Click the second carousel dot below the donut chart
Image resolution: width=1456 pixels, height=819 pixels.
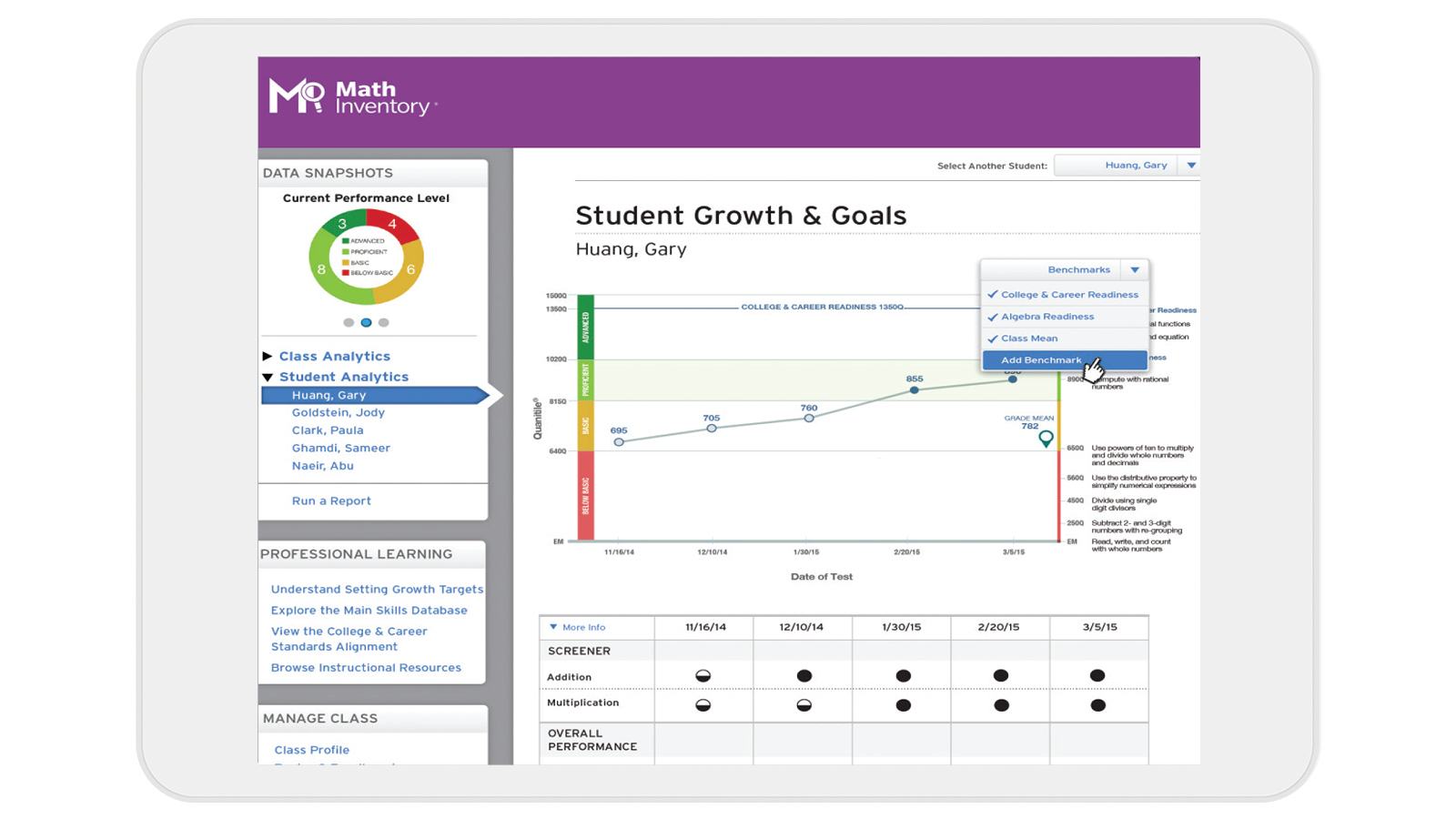point(367,322)
